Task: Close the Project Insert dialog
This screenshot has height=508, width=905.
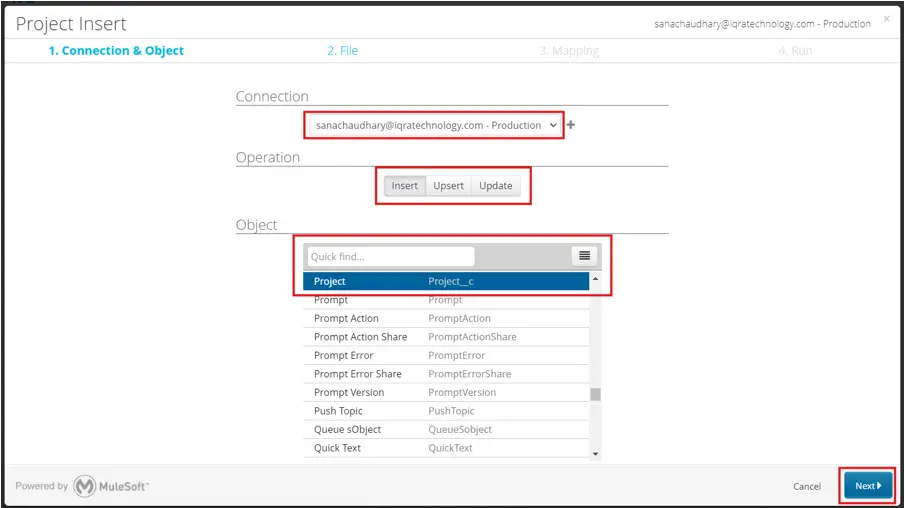Action: point(887,19)
